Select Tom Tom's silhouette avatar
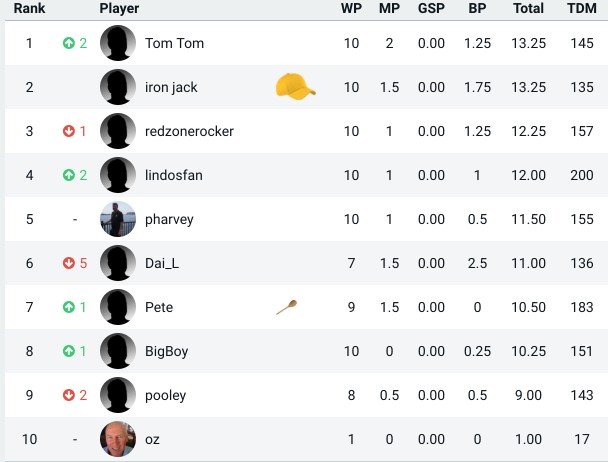 click(118, 43)
